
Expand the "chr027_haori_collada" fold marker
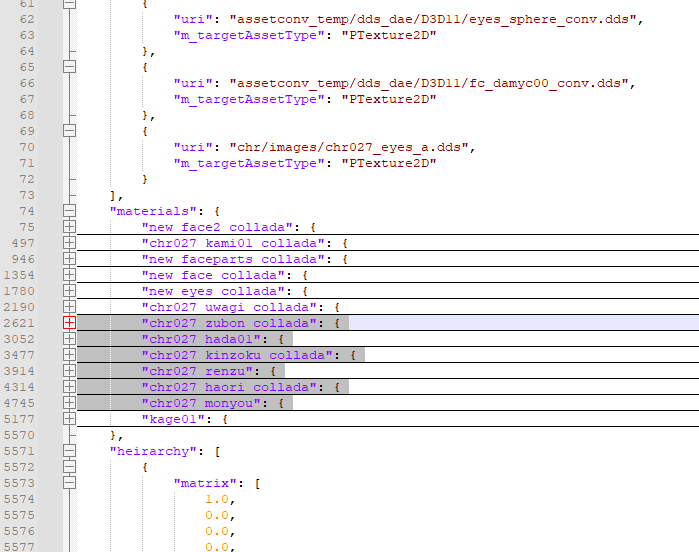point(69,387)
